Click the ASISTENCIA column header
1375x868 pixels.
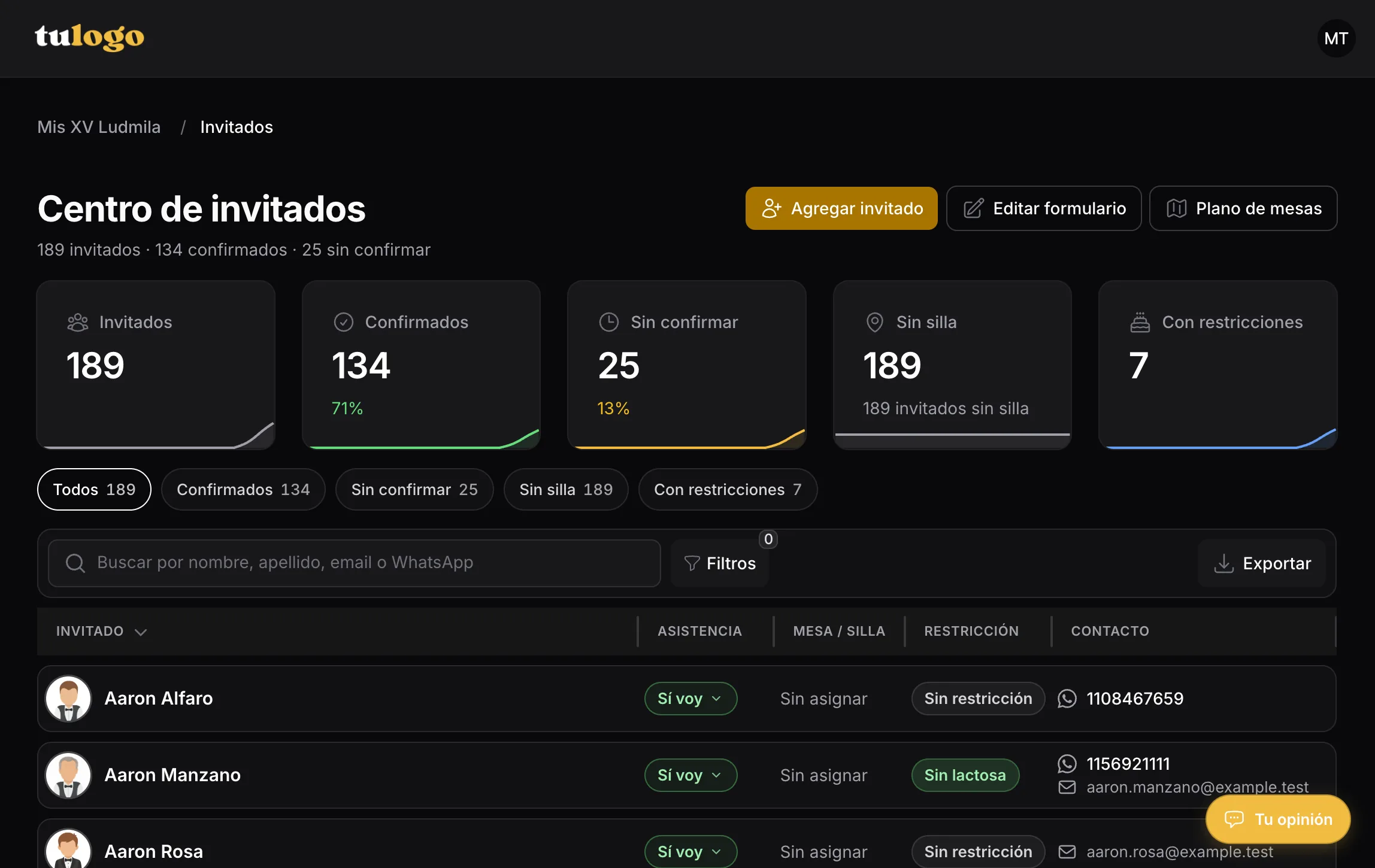point(699,631)
